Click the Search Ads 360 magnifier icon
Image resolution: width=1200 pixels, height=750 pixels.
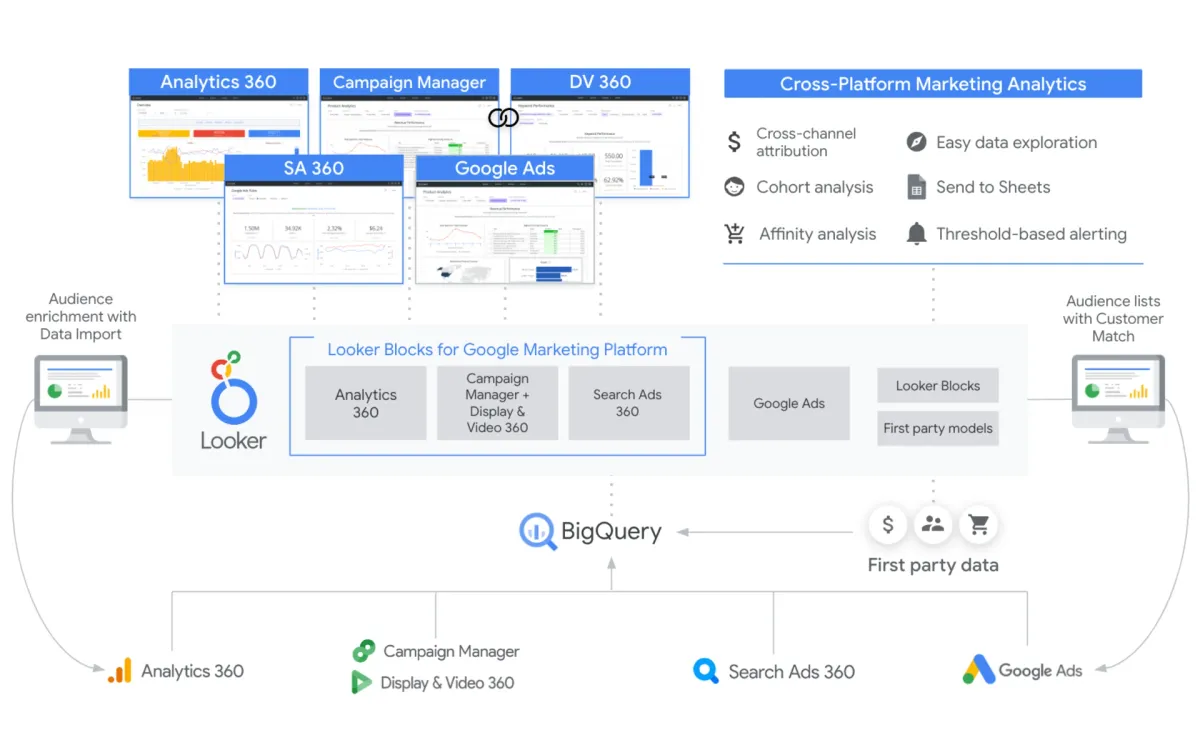[x=706, y=671]
